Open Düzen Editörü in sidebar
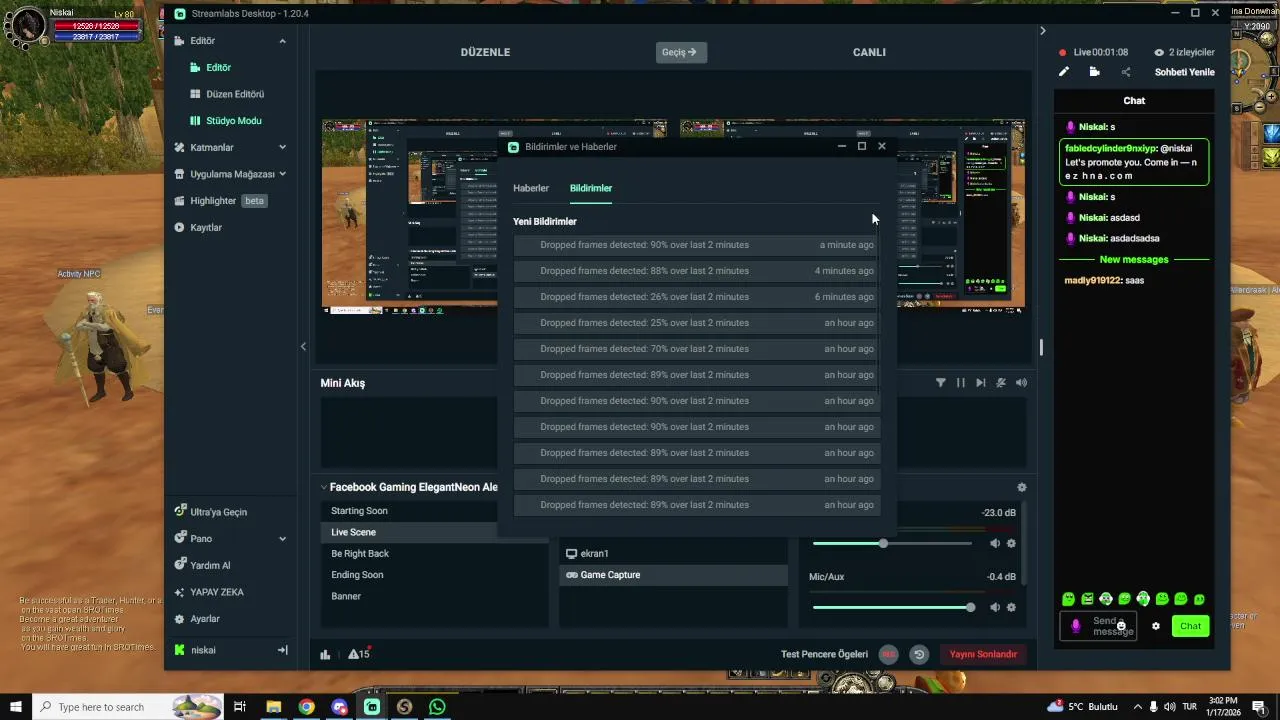This screenshot has width=1280, height=720. (x=235, y=94)
